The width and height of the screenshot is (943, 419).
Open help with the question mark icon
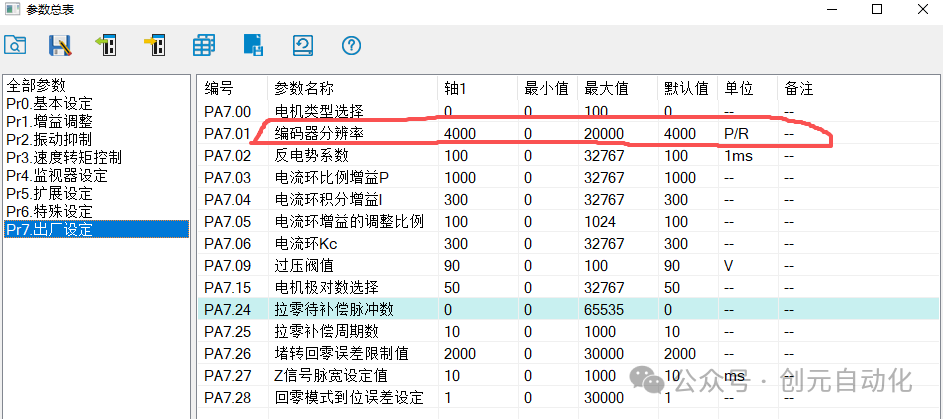(351, 45)
